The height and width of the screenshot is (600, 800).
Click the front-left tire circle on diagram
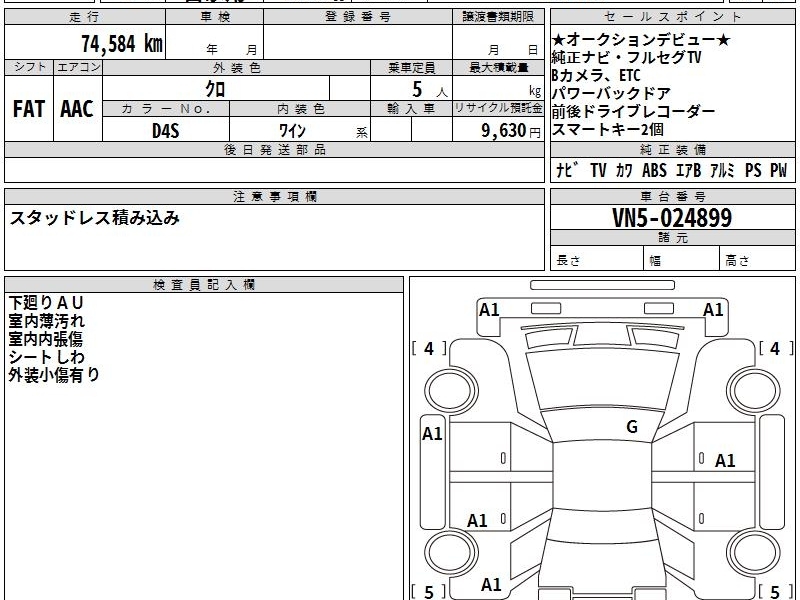[x=451, y=391]
